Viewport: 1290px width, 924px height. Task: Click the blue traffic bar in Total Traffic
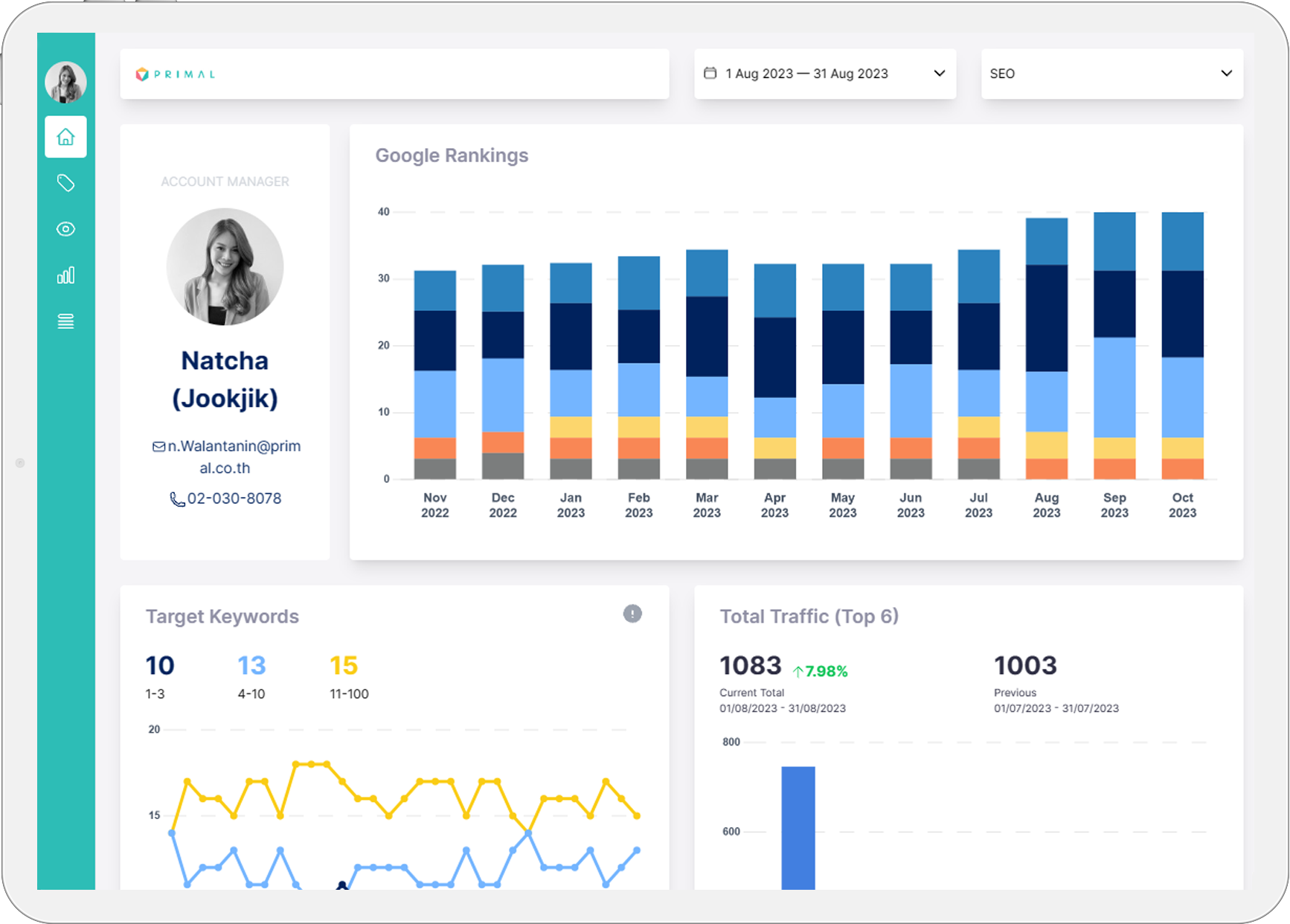click(798, 828)
